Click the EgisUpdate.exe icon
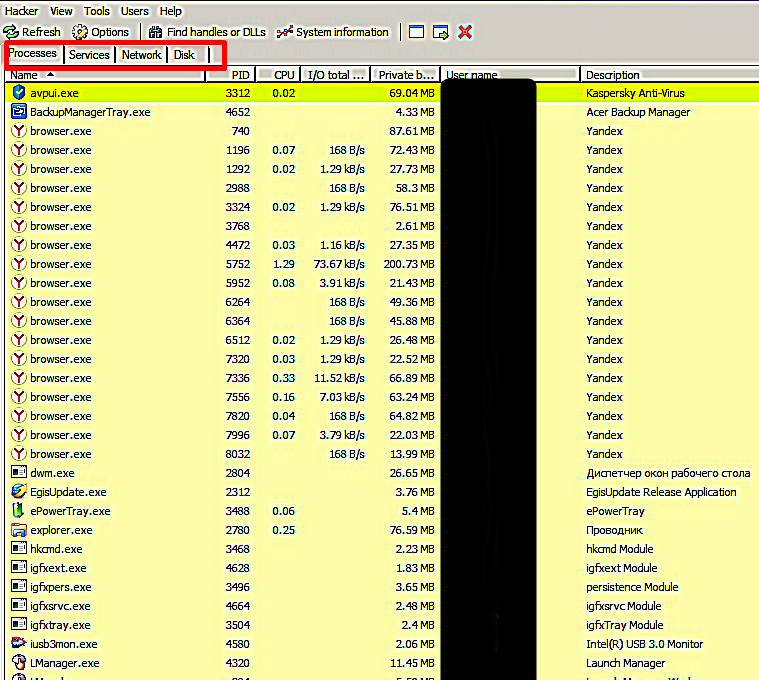The width and height of the screenshot is (759, 680). point(18,491)
